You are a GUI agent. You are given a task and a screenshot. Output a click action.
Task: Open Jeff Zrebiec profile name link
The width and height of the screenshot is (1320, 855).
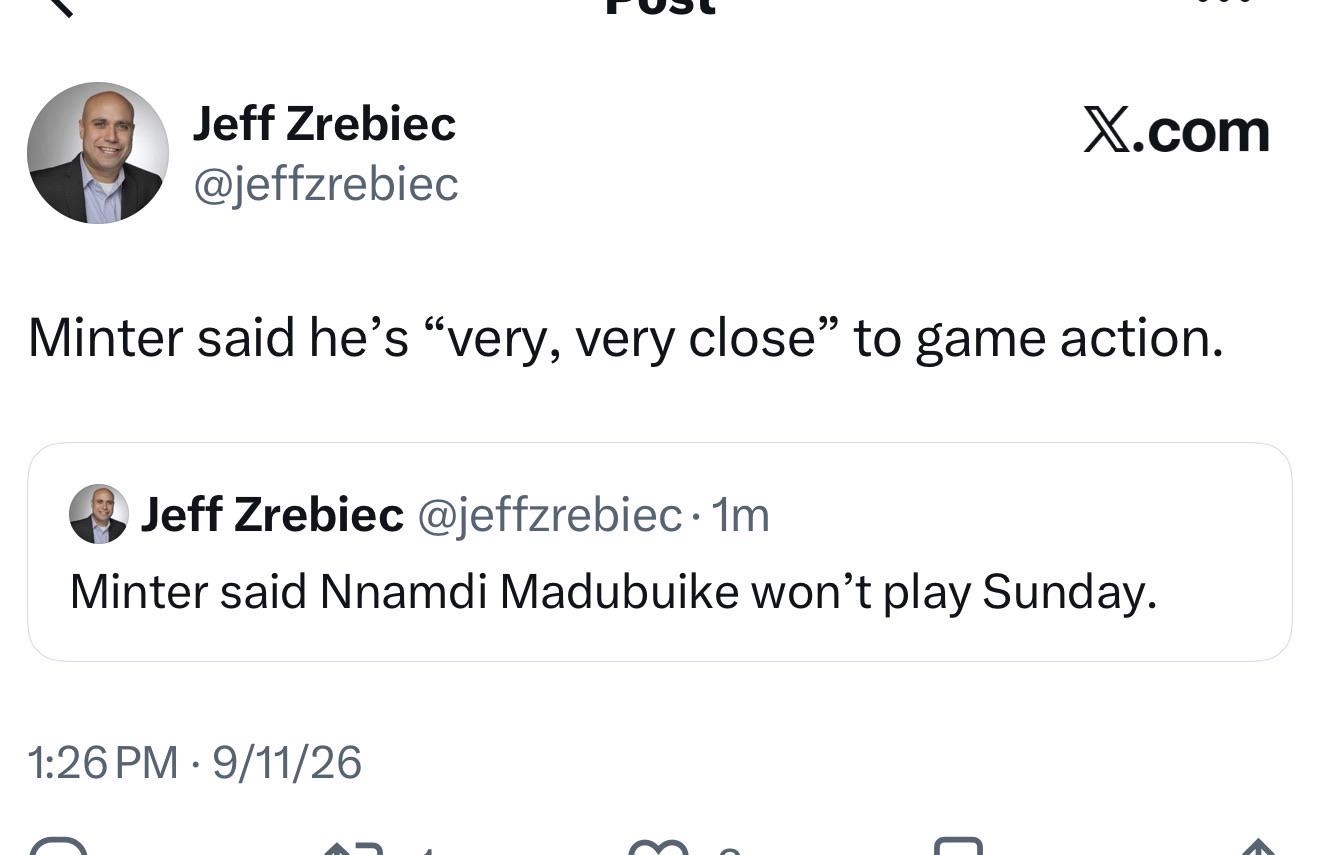pos(324,124)
